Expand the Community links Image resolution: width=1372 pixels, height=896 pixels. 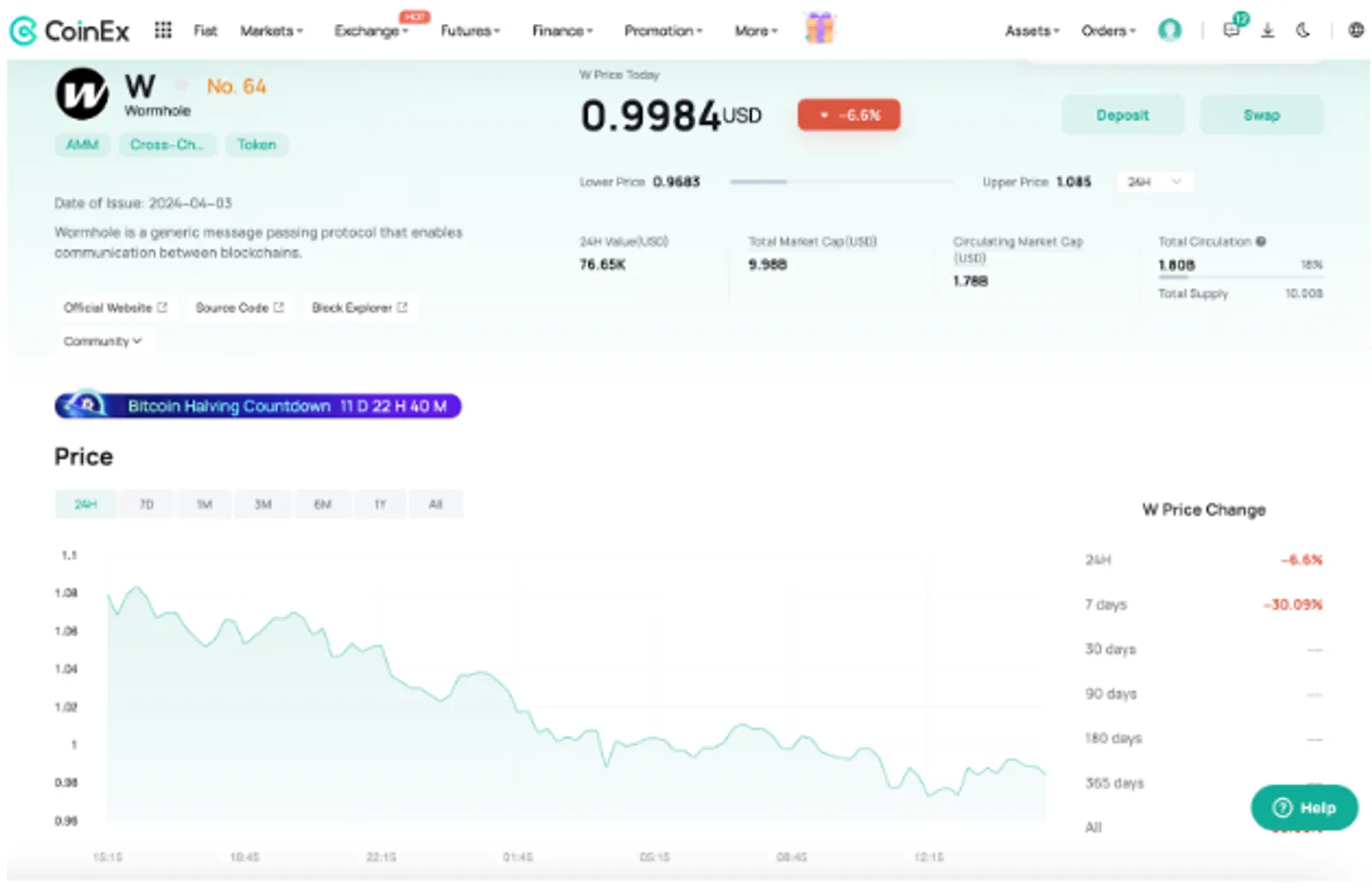click(102, 341)
